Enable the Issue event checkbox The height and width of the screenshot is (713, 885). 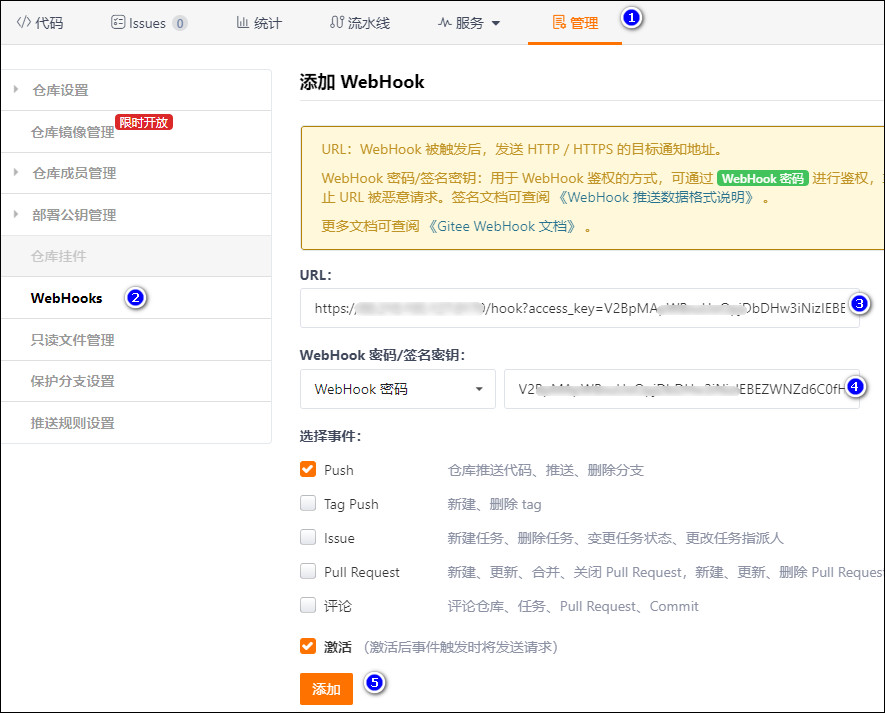click(x=308, y=537)
